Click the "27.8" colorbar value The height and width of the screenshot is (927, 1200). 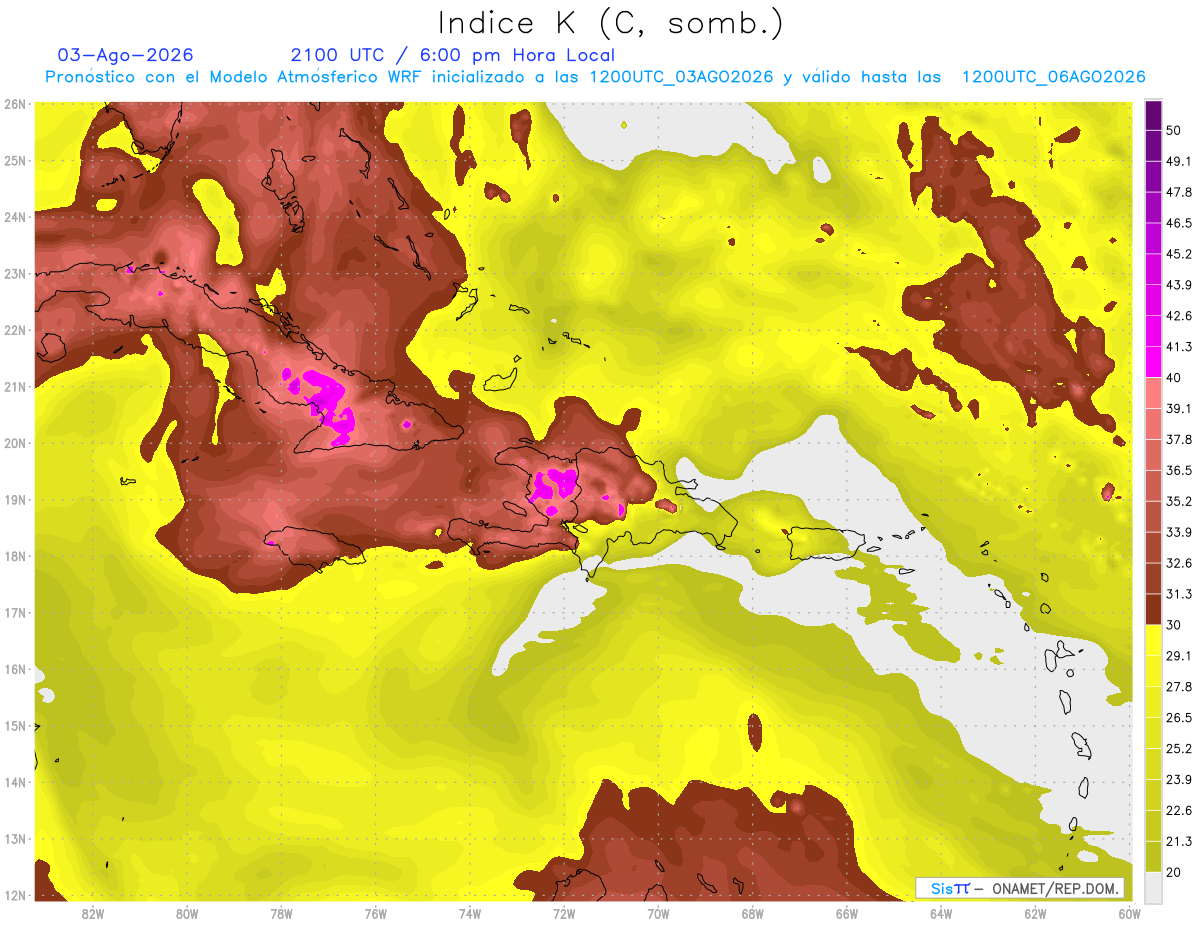1179,687
